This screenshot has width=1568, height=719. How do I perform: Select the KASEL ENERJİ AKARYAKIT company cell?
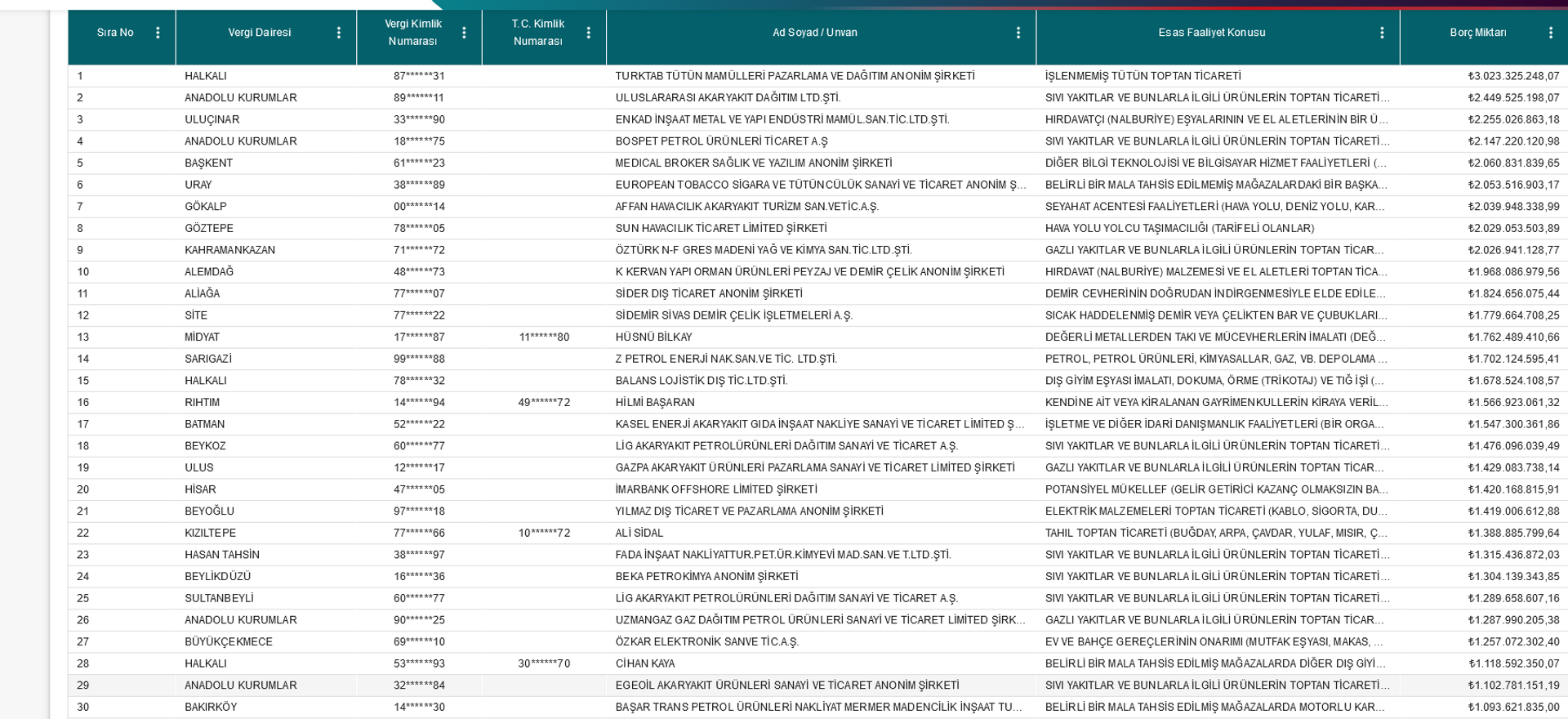(821, 424)
